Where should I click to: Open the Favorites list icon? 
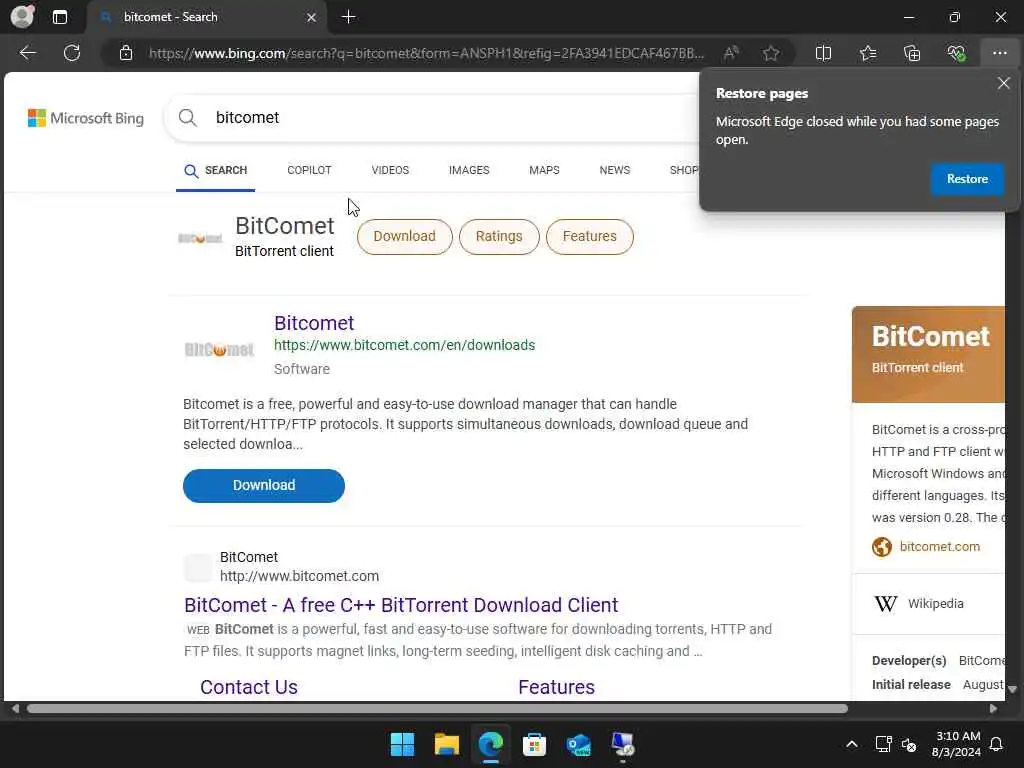868,53
